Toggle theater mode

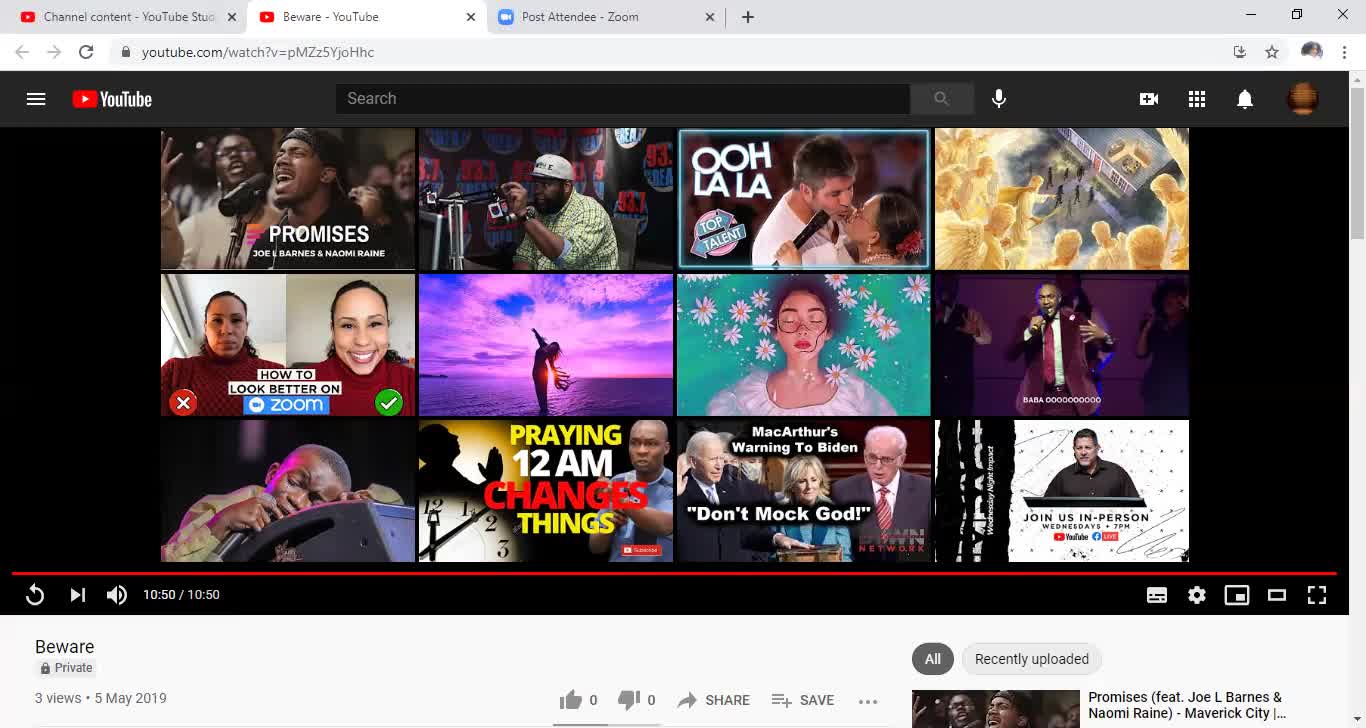pos(1277,595)
